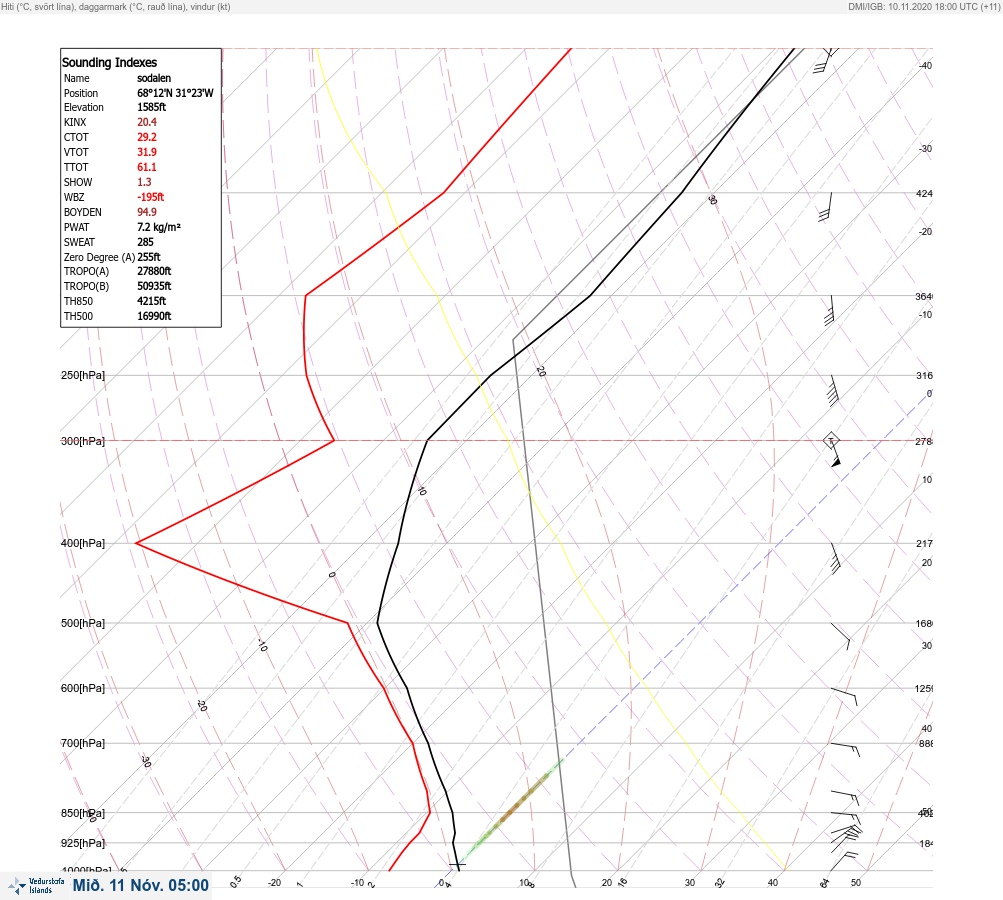1003x900 pixels.
Task: Click the wind barb at 700 hPa
Action: pyautogui.click(x=846, y=750)
